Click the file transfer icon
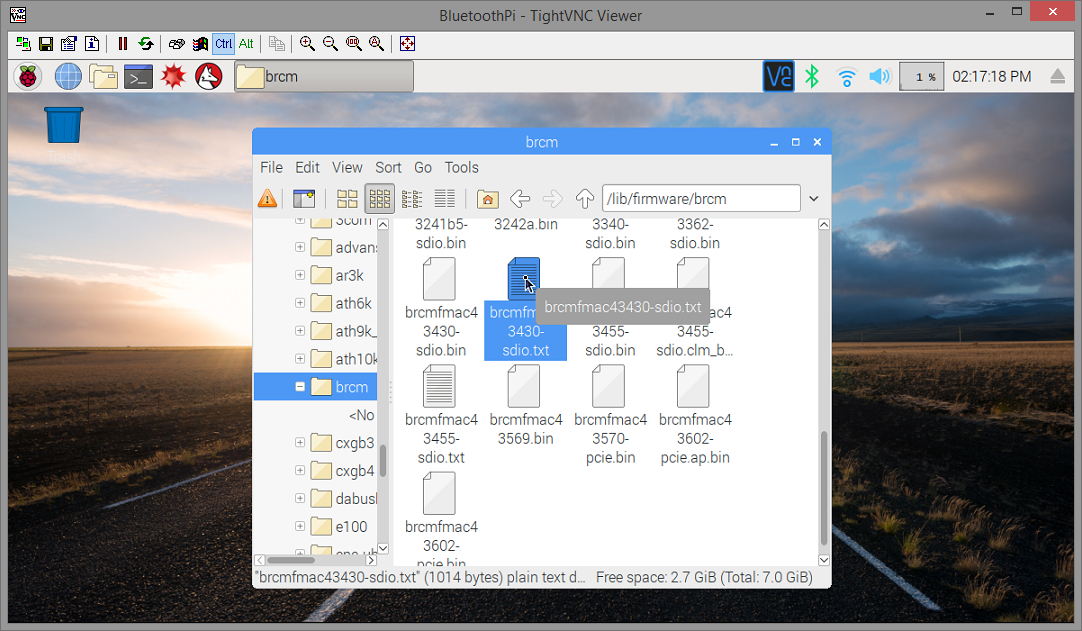Viewport: 1082px width, 631px height. 277,43
